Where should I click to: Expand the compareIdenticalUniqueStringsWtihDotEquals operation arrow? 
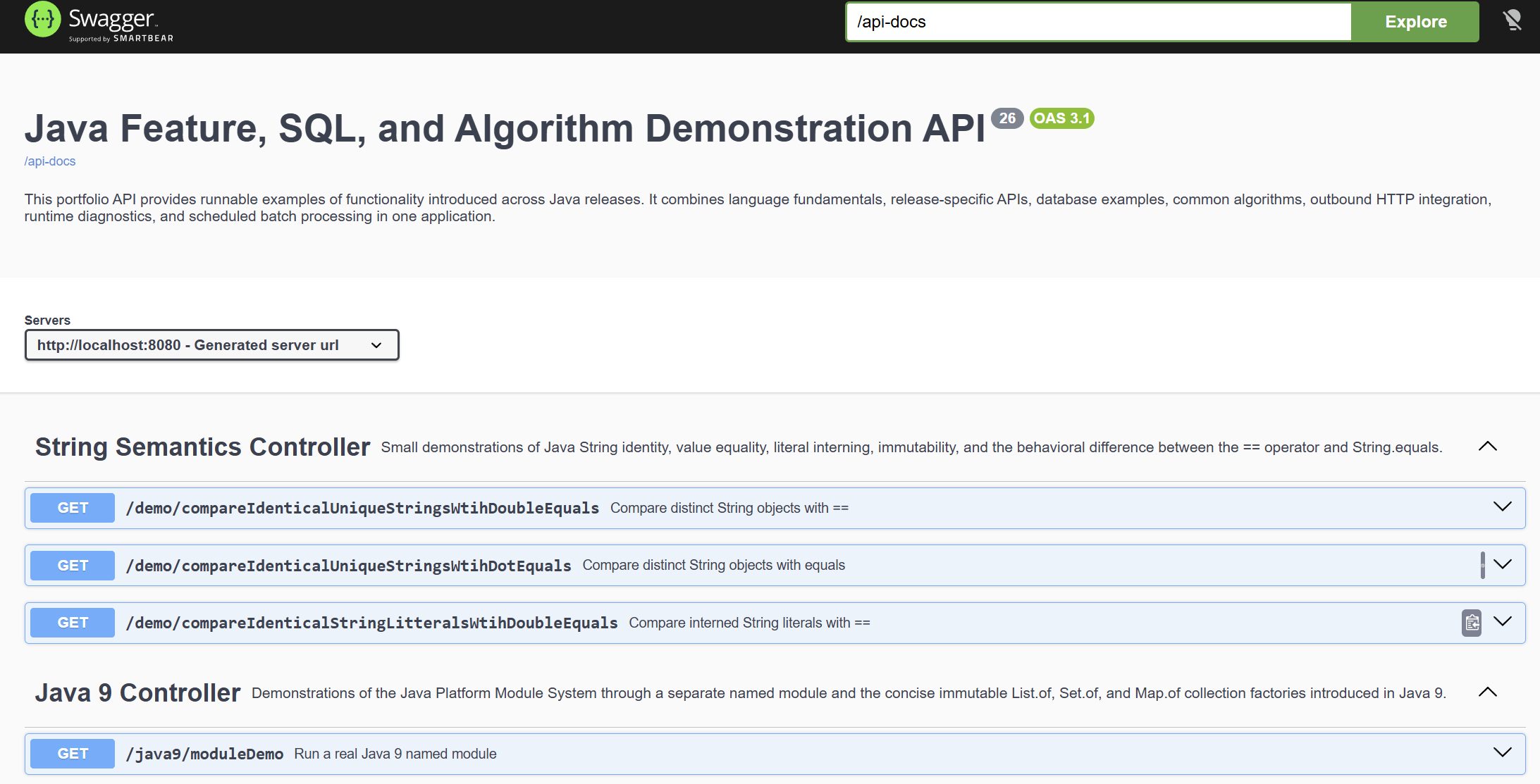point(1503,565)
